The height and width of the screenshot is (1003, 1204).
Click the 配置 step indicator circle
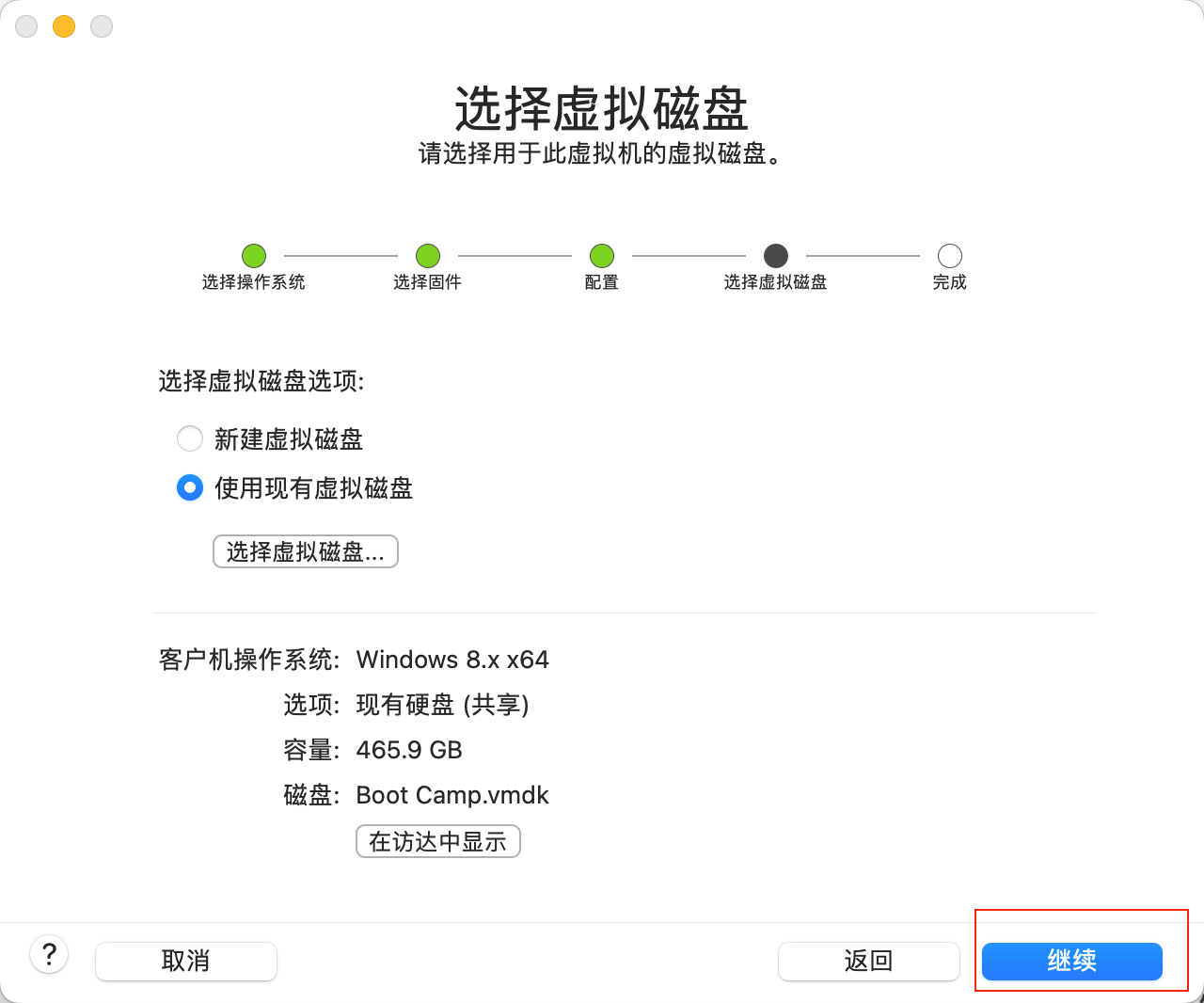602,256
